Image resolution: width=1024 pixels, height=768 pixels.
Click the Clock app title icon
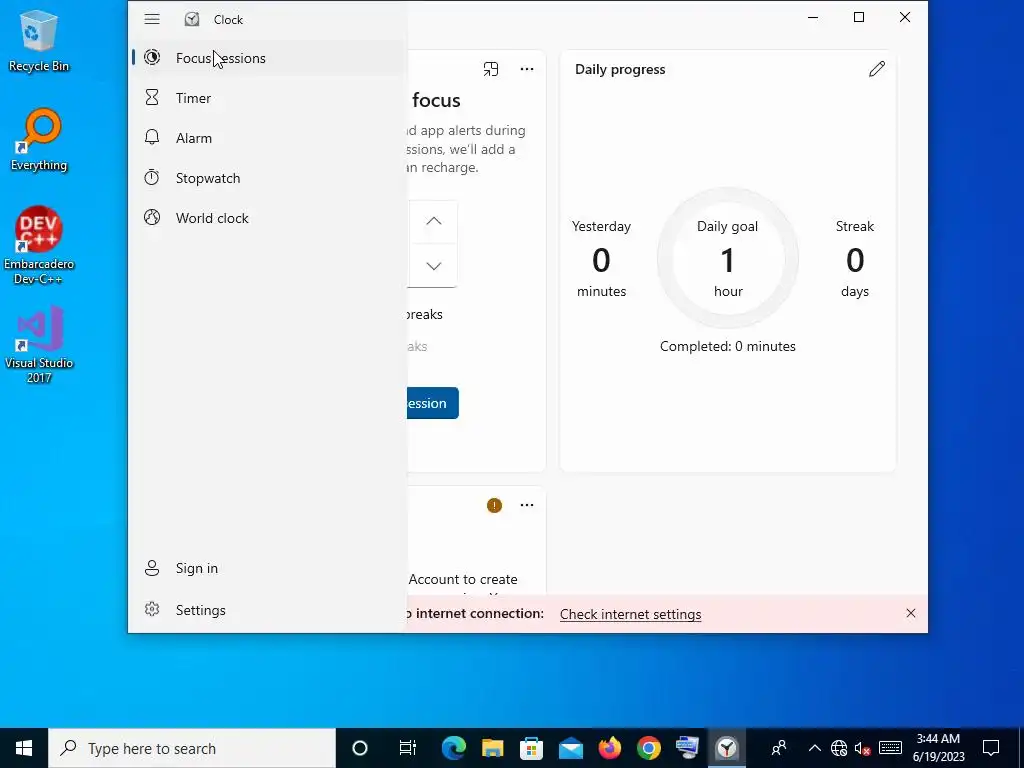click(x=192, y=20)
